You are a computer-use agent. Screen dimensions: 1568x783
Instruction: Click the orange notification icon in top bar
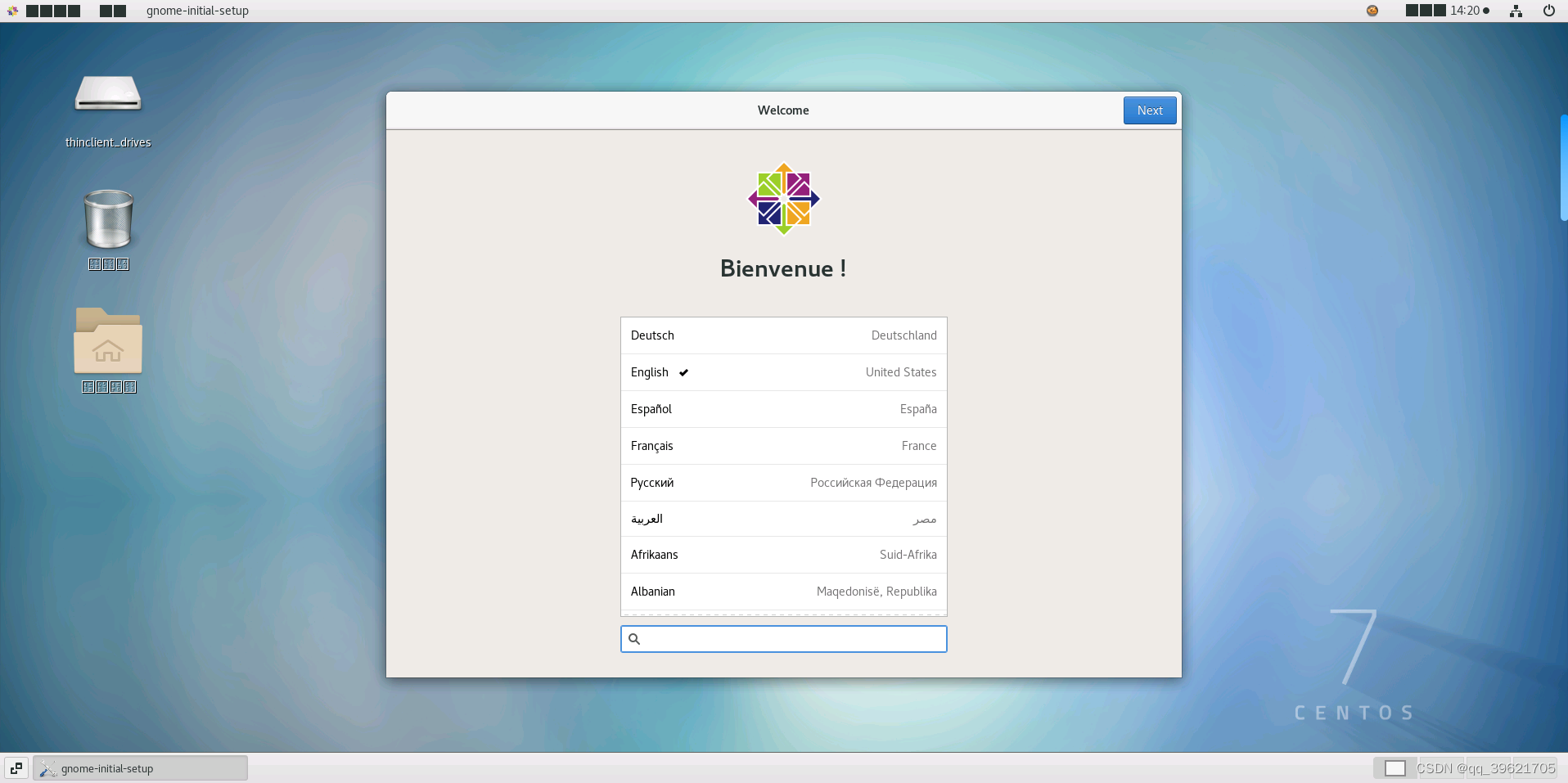point(1372,11)
